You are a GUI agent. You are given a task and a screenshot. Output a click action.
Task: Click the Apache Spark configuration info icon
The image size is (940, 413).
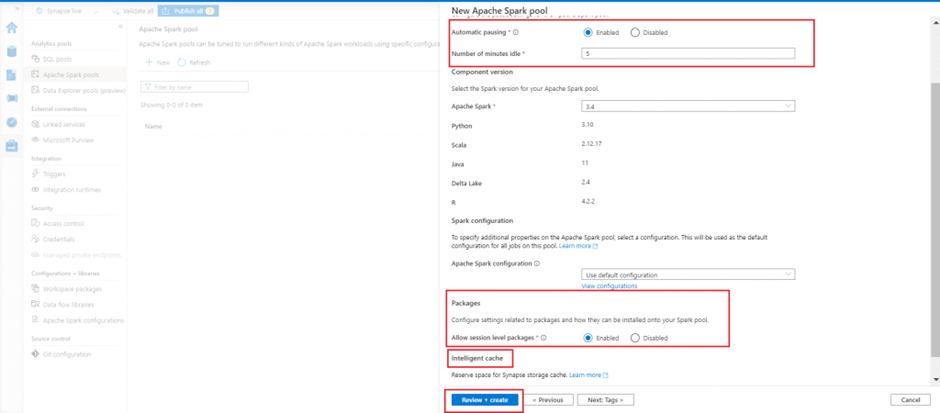pos(537,263)
